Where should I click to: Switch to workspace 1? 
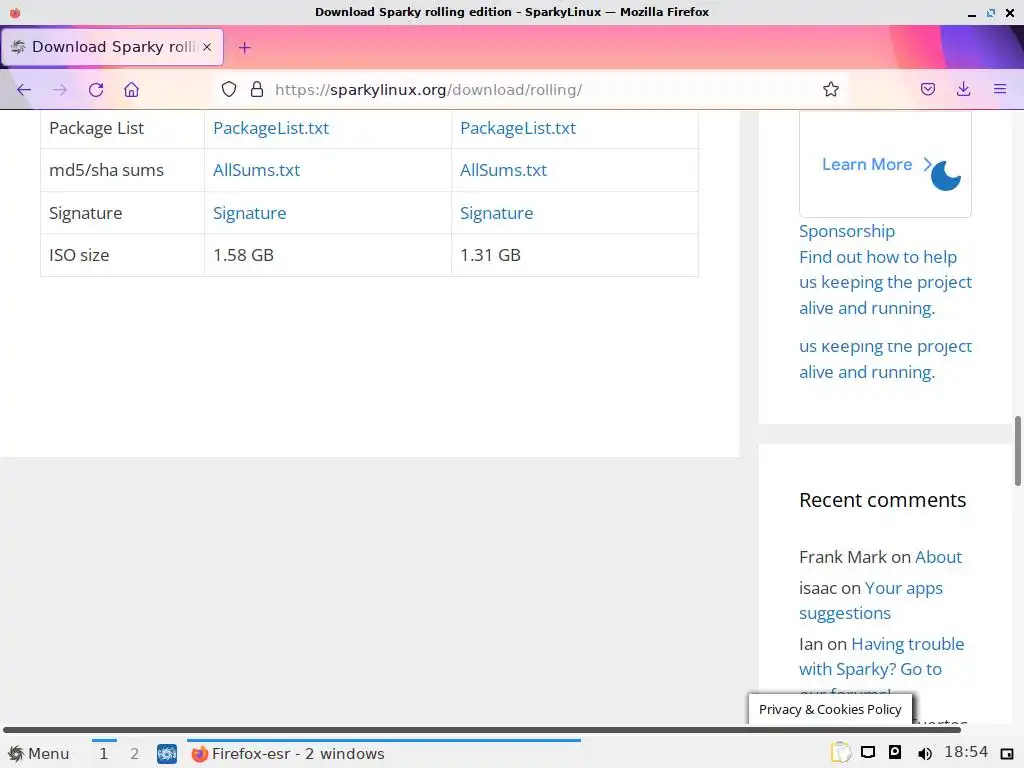point(103,754)
